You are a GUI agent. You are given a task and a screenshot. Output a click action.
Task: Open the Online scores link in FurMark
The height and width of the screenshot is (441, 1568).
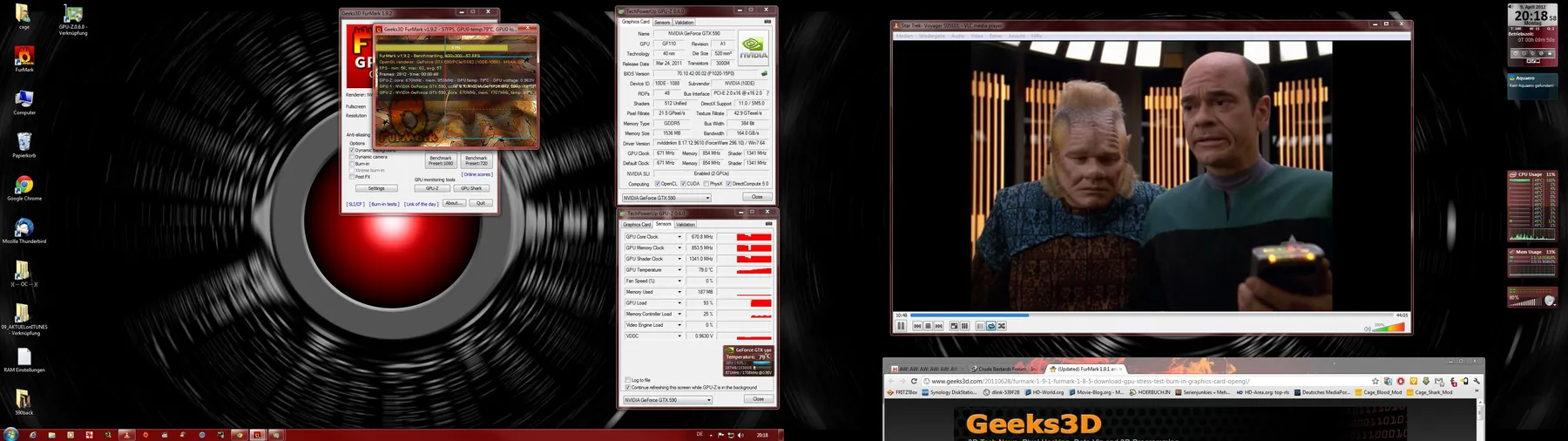476,174
